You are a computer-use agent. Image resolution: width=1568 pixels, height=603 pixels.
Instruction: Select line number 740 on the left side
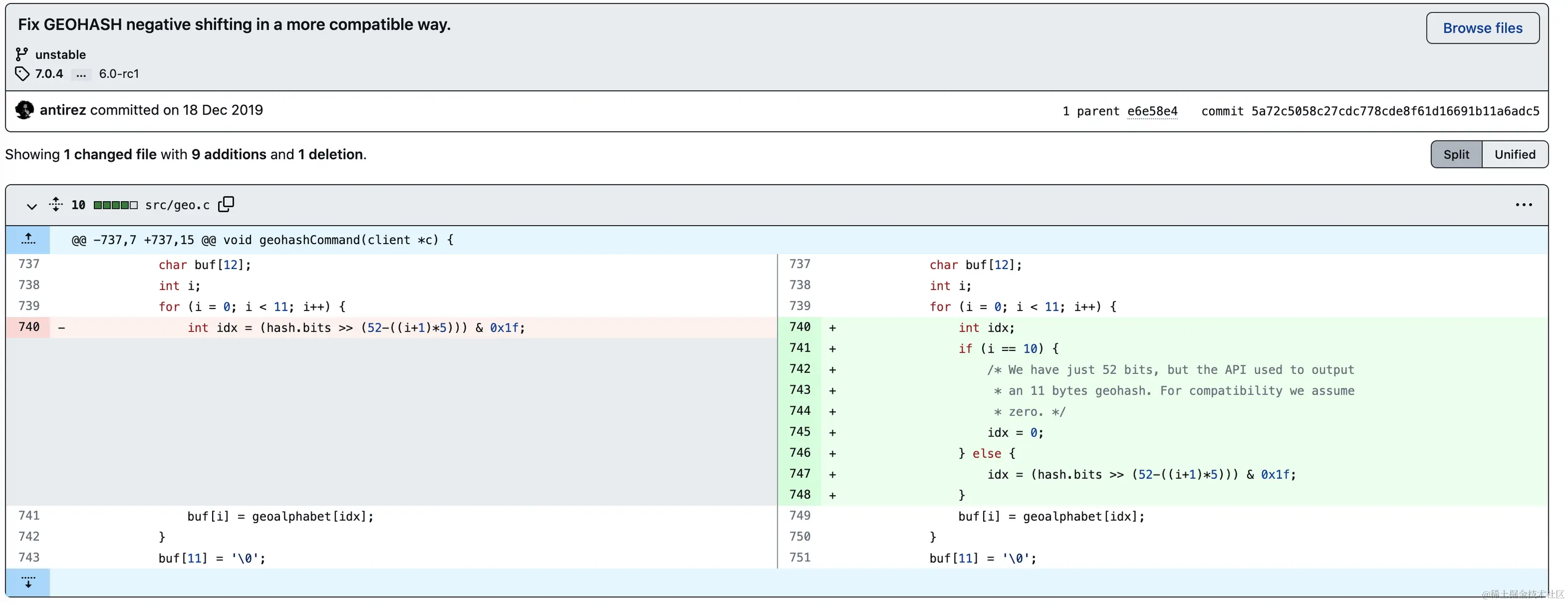[29, 327]
